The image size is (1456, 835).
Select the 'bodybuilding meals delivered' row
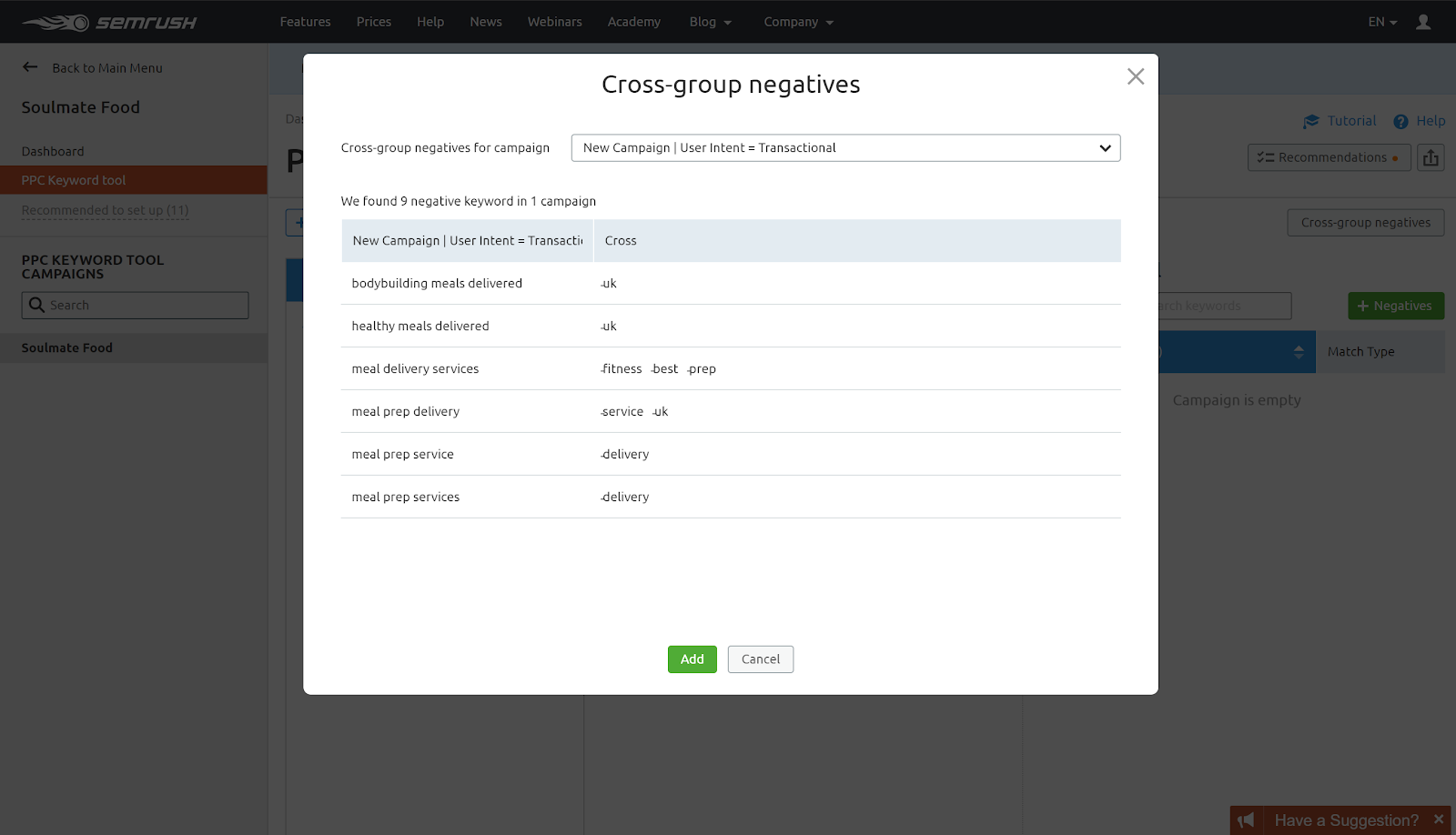coord(731,284)
